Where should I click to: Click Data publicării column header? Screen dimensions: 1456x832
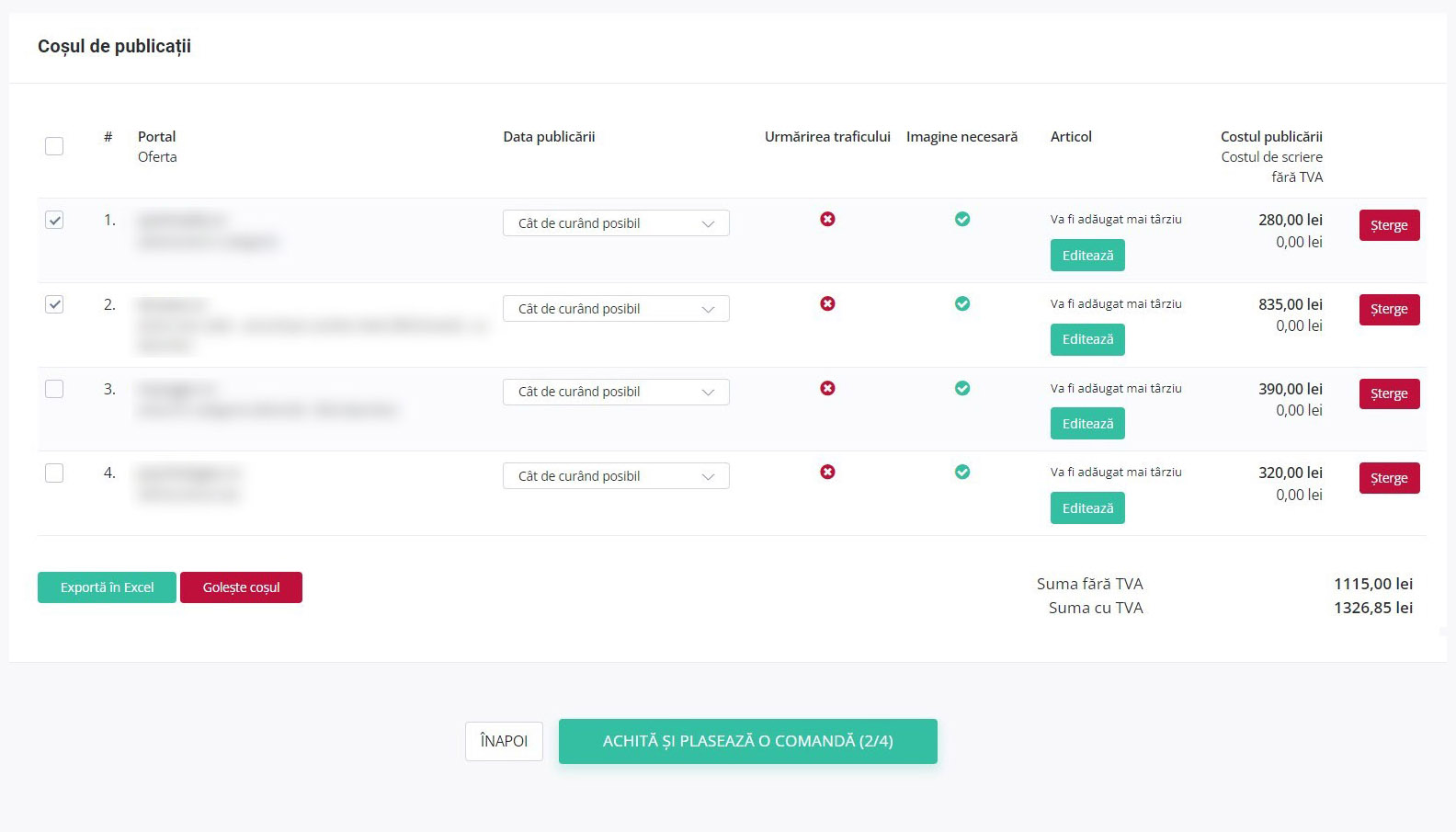click(549, 137)
